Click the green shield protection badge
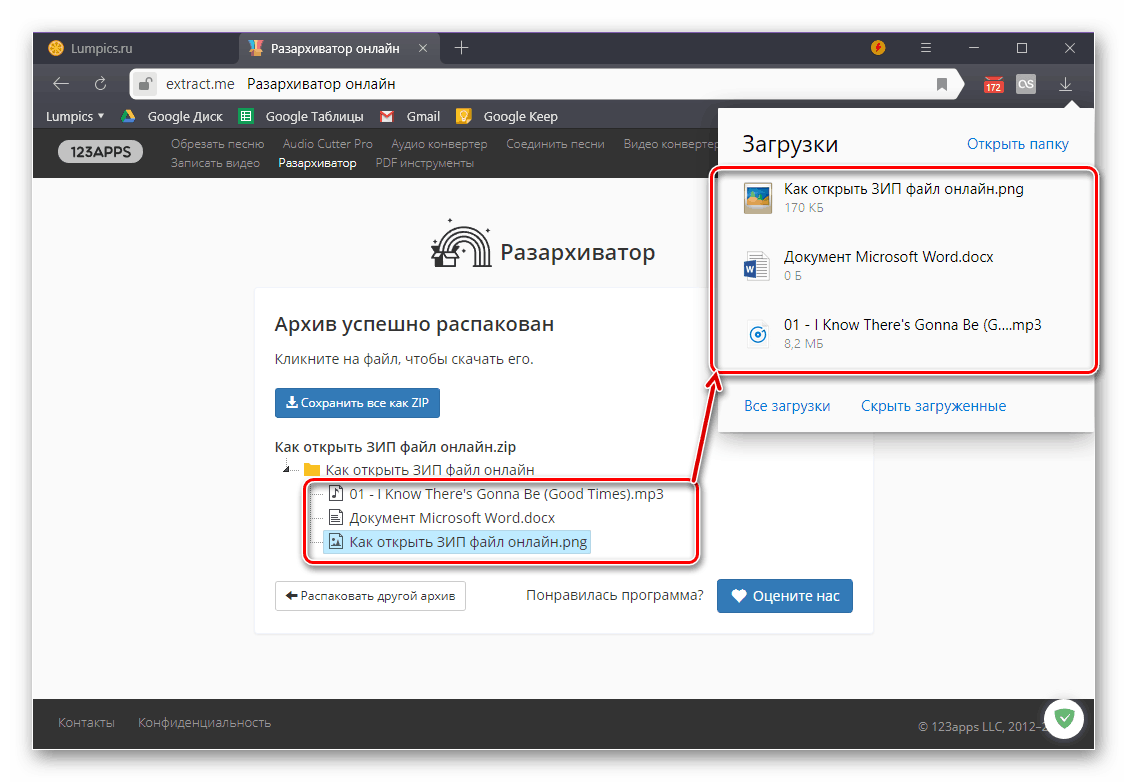1127x782 pixels. coord(1064,718)
